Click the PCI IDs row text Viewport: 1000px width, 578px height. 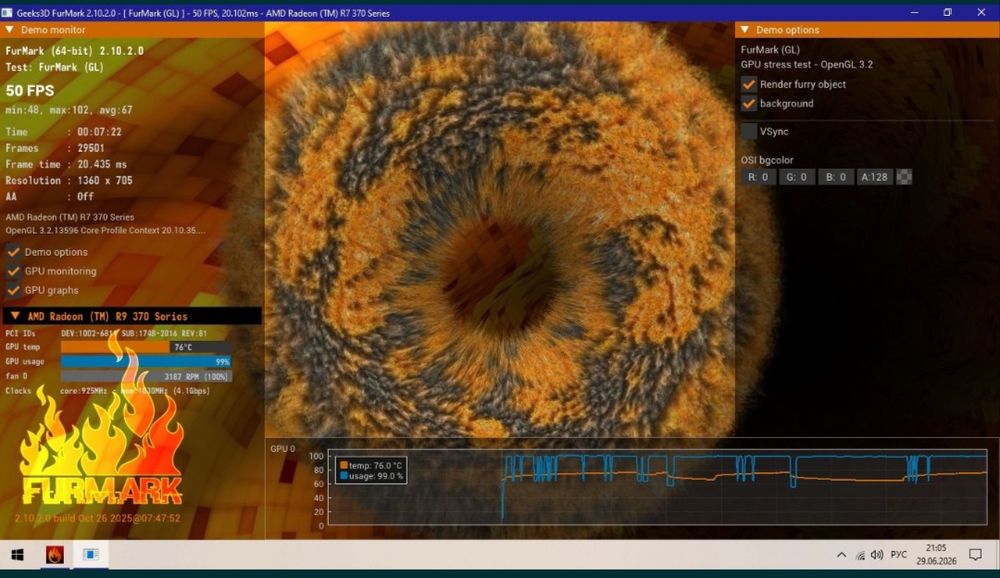point(106,333)
